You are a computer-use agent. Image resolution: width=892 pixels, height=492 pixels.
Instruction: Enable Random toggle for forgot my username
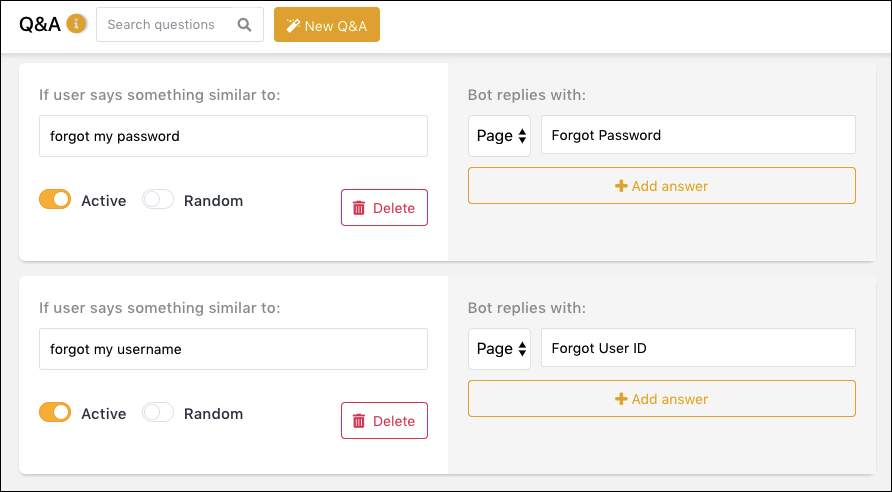158,412
